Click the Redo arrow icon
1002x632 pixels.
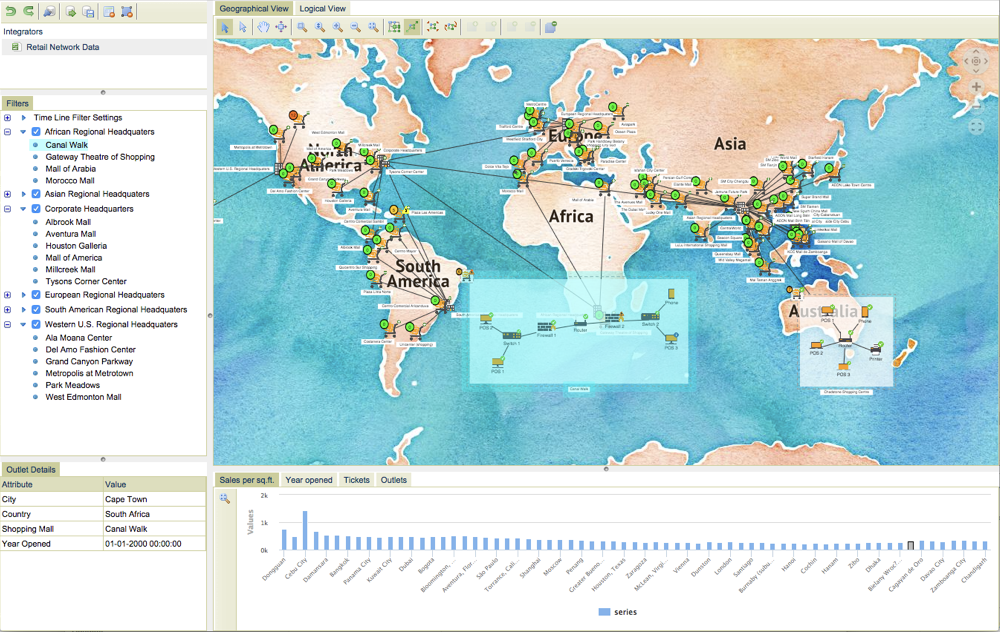(29, 12)
